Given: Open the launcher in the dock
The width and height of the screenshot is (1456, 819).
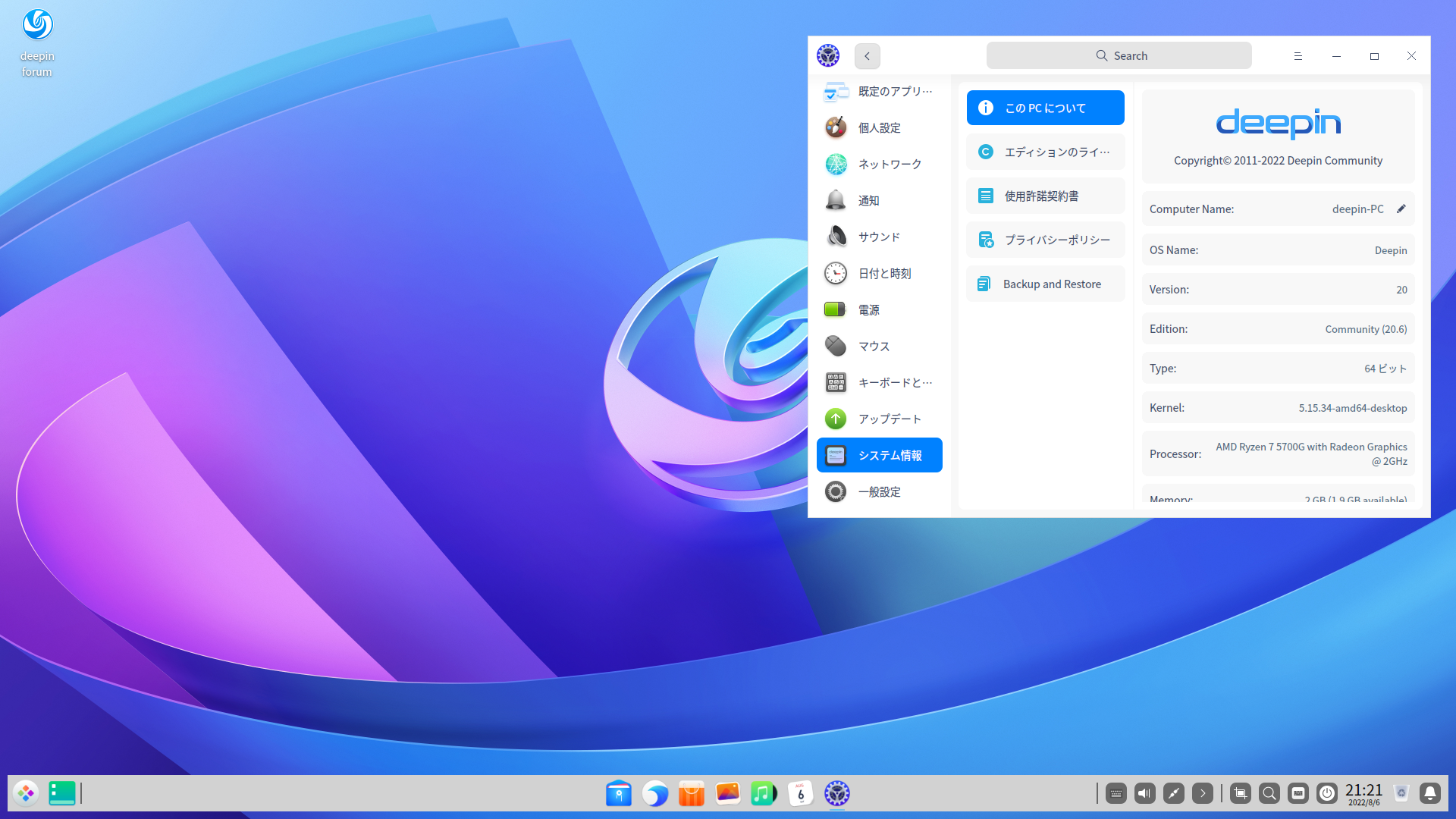Looking at the screenshot, I should [x=26, y=793].
